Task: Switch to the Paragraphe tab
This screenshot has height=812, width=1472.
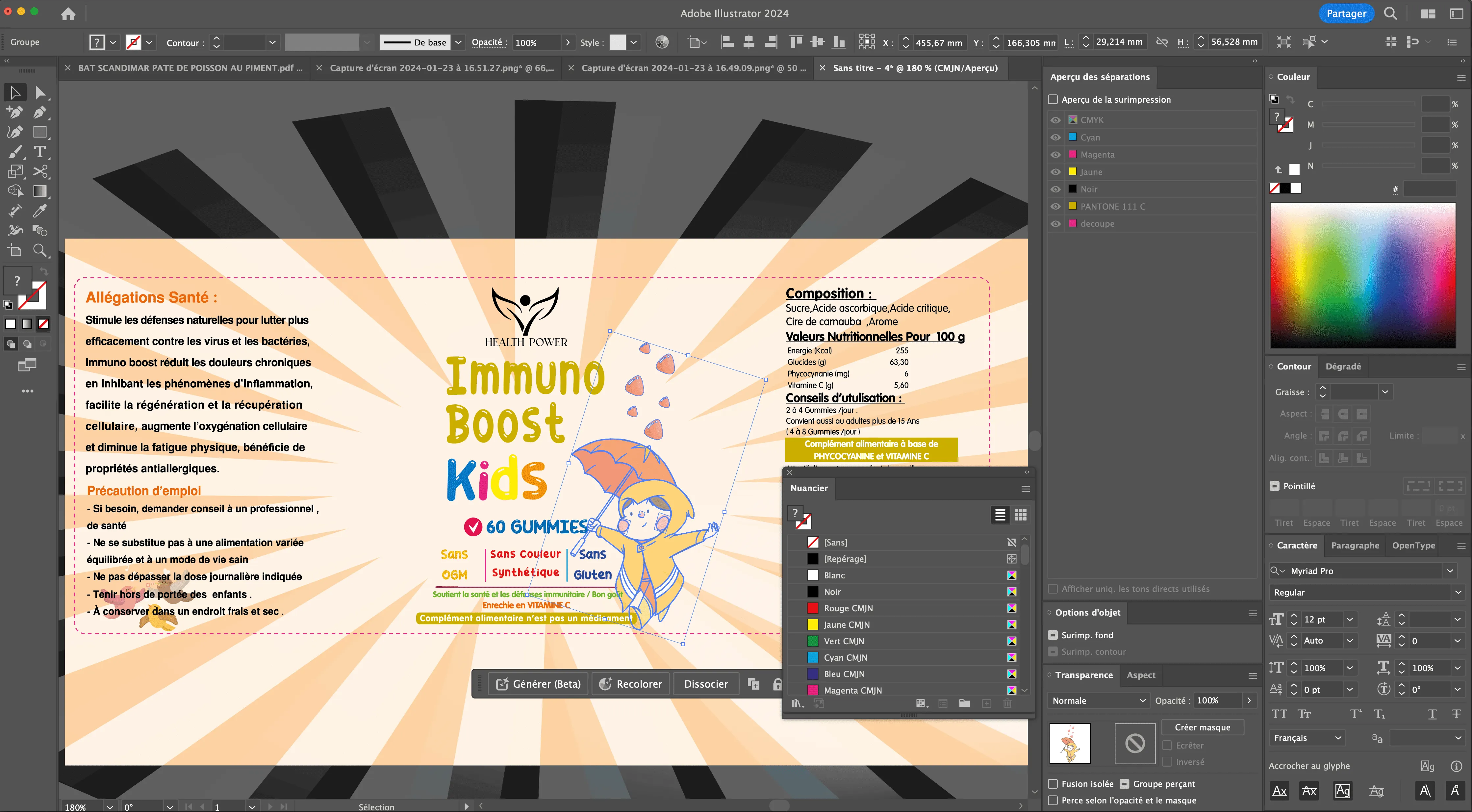Action: point(1355,545)
